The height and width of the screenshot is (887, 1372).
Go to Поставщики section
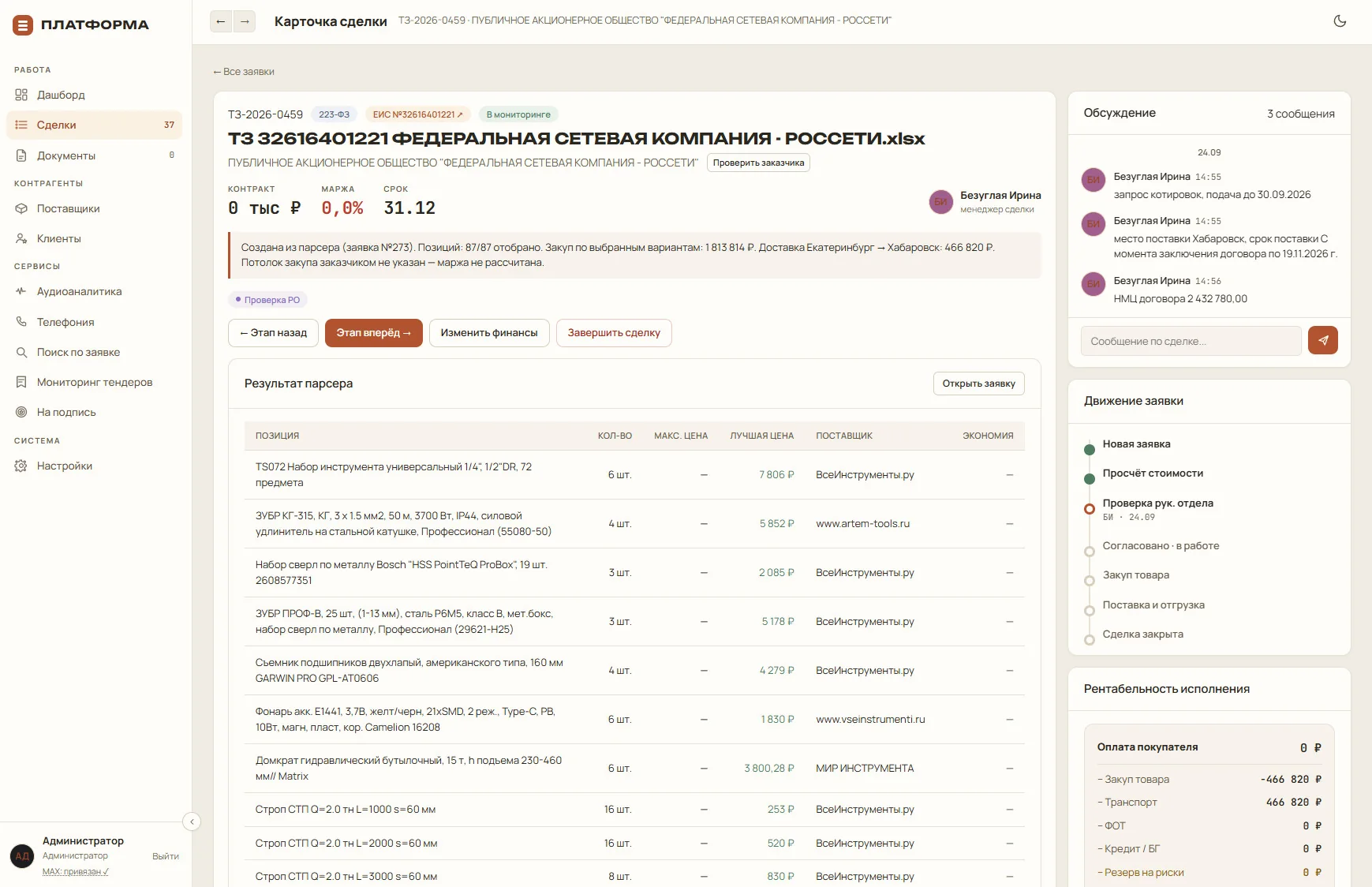click(95, 208)
